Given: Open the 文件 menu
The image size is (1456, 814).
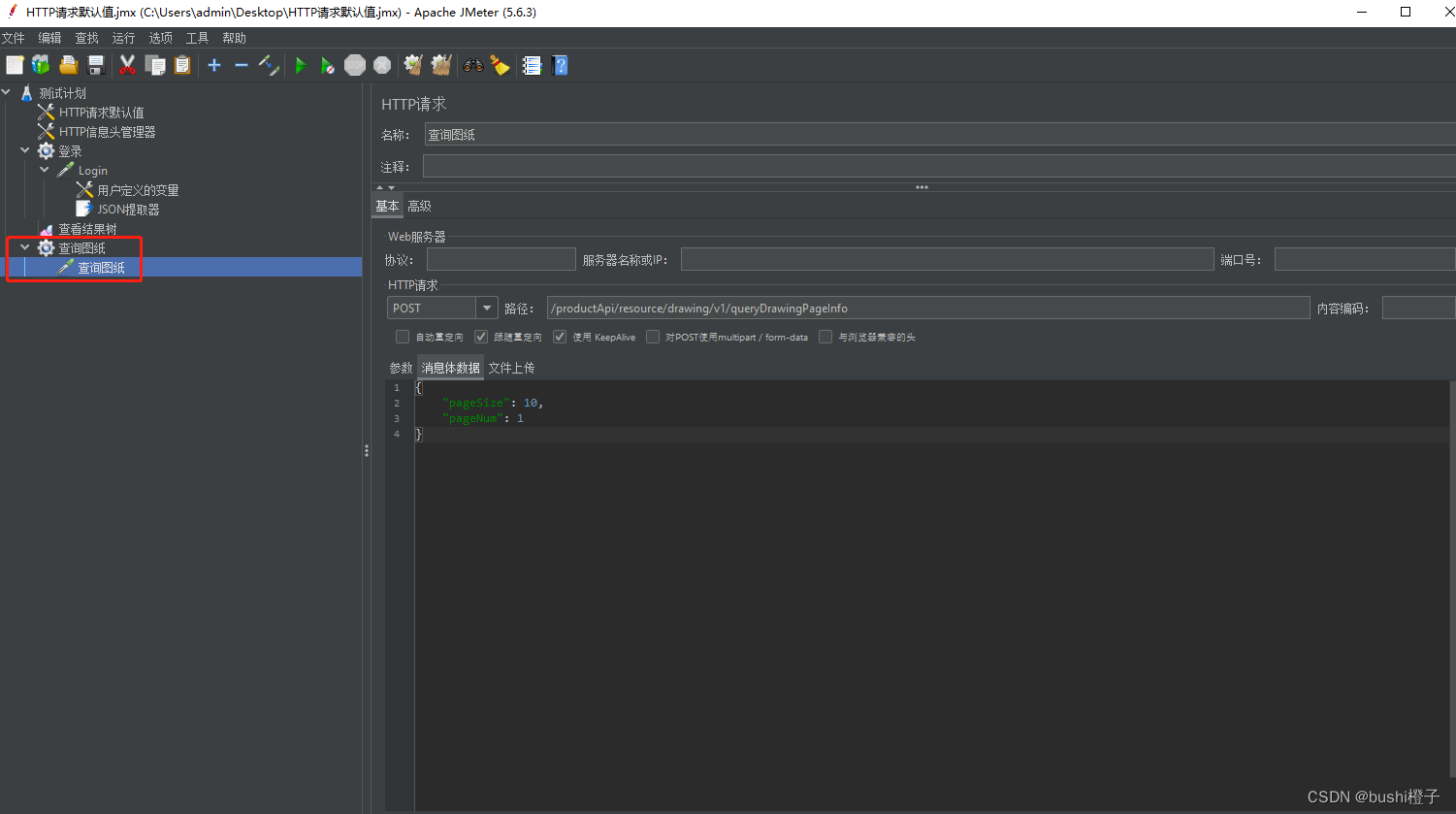Looking at the screenshot, I should tap(13, 38).
